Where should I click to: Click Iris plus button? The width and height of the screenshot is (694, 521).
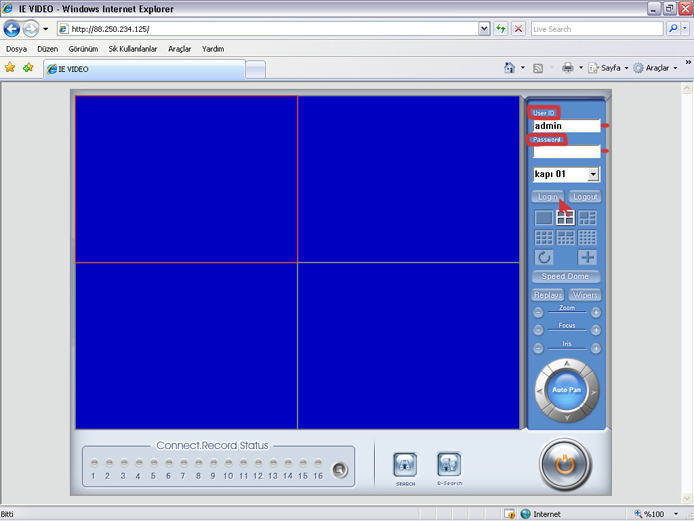(596, 348)
